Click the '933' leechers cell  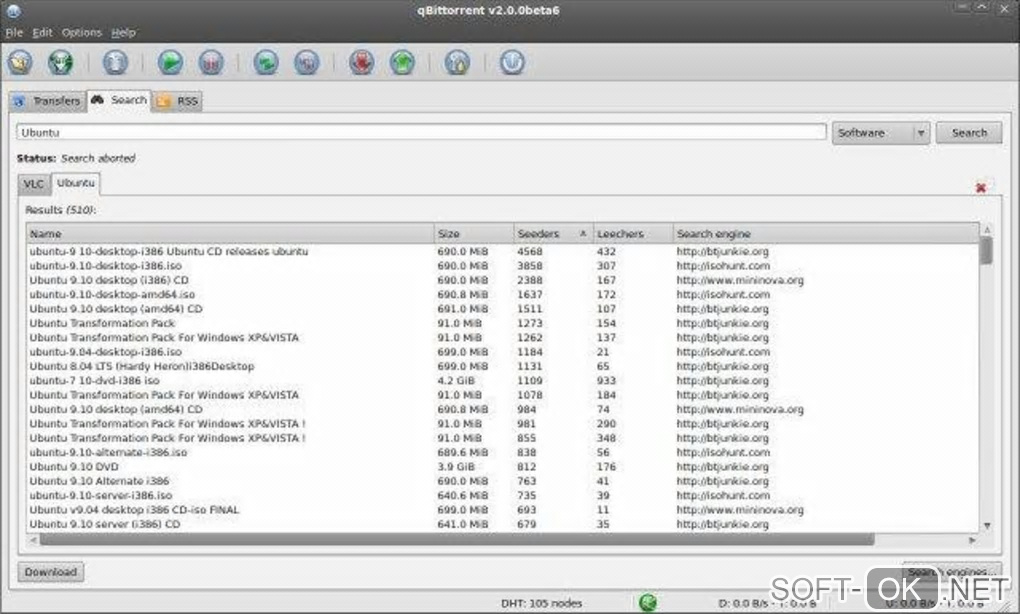tap(606, 380)
